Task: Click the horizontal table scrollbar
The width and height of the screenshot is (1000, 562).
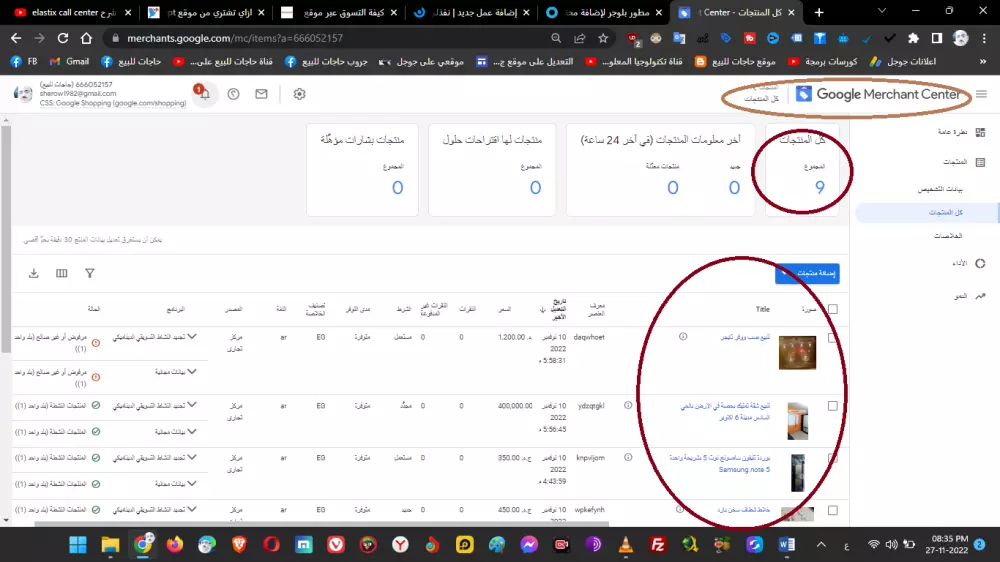Action: click(x=322, y=524)
